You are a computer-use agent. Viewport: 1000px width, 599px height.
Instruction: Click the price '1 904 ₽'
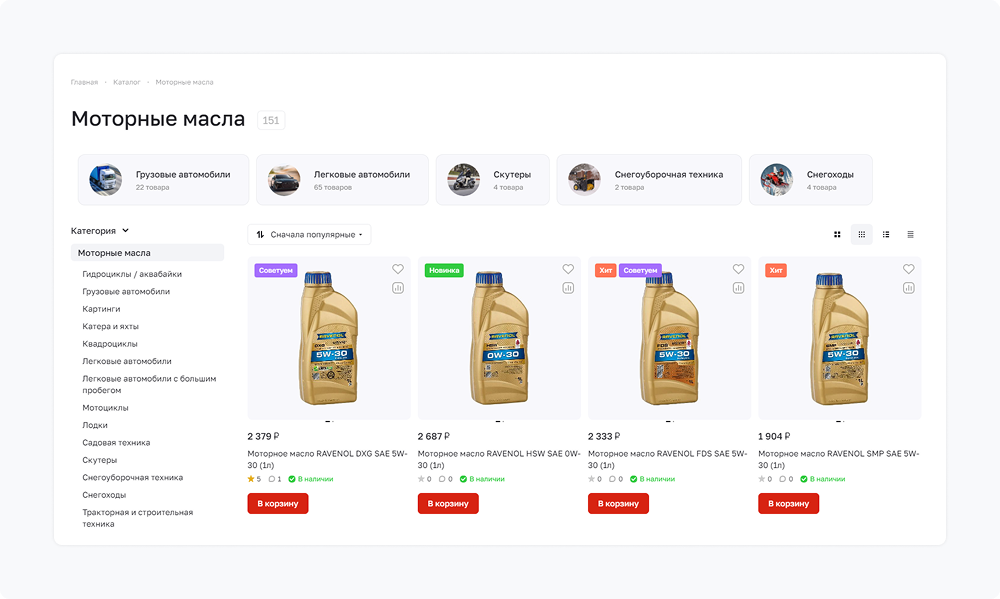[774, 436]
